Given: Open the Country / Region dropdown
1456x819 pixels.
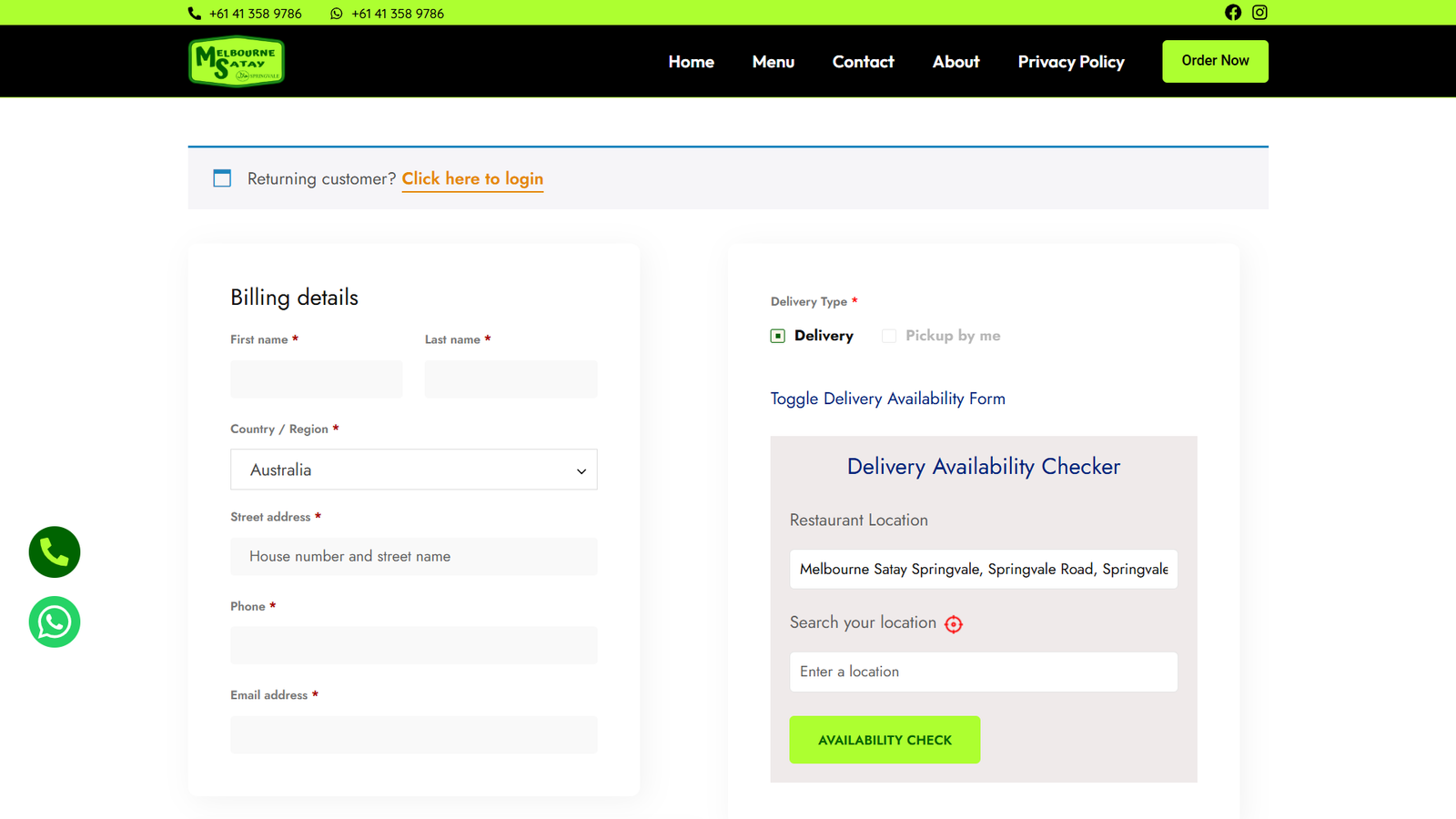Looking at the screenshot, I should coord(414,470).
